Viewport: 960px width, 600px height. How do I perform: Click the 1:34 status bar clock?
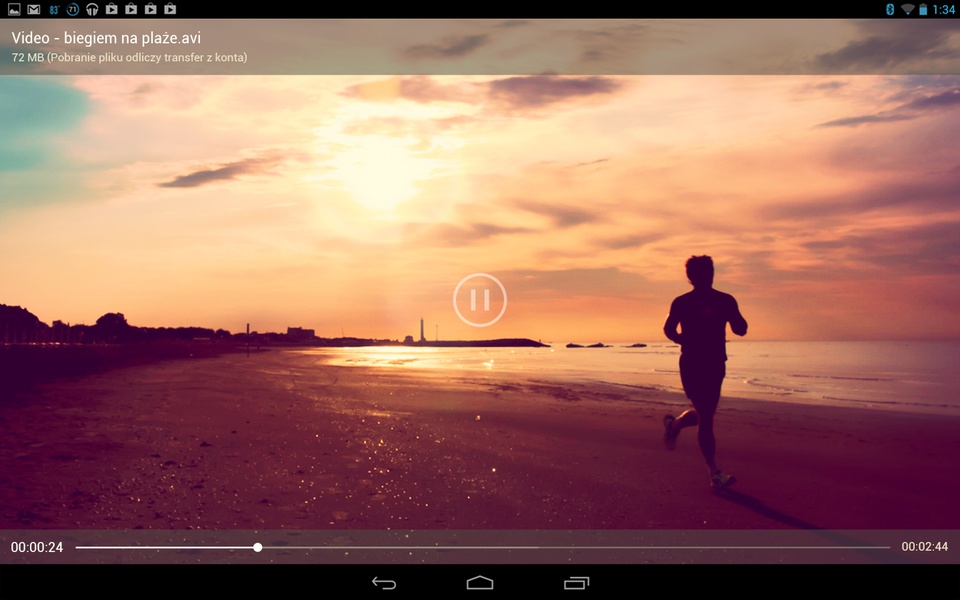[943, 10]
